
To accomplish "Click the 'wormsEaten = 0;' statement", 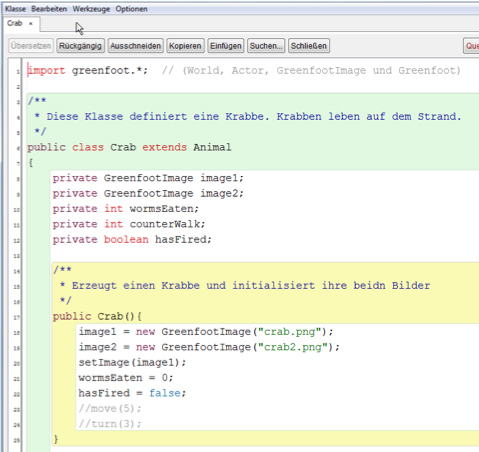I will 126,378.
